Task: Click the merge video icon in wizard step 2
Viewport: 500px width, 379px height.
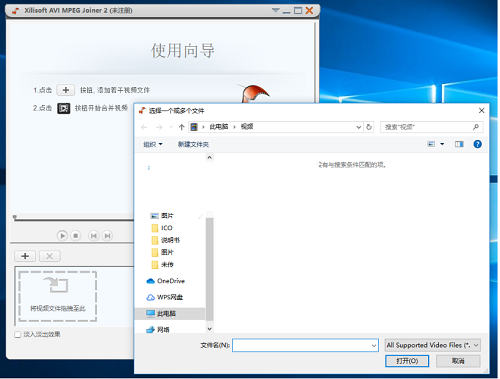Action: pyautogui.click(x=64, y=108)
